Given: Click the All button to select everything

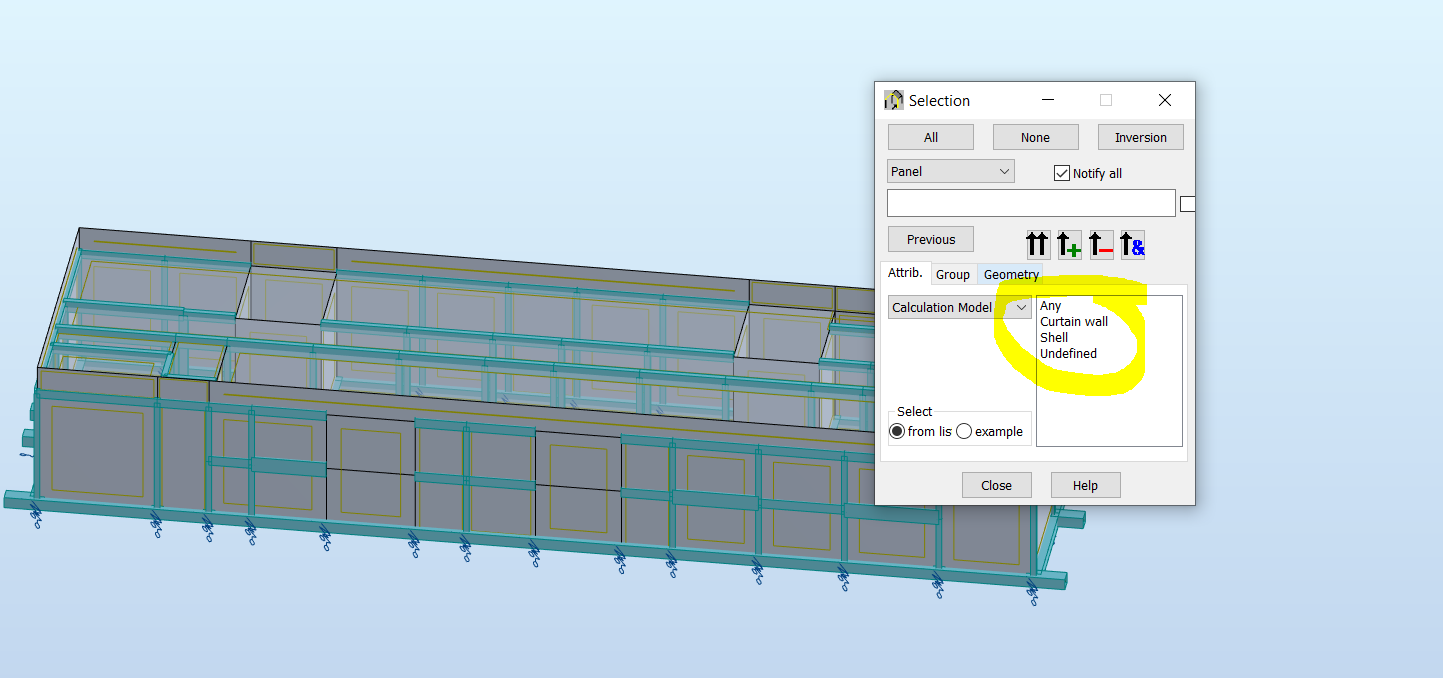Looking at the screenshot, I should pos(930,136).
